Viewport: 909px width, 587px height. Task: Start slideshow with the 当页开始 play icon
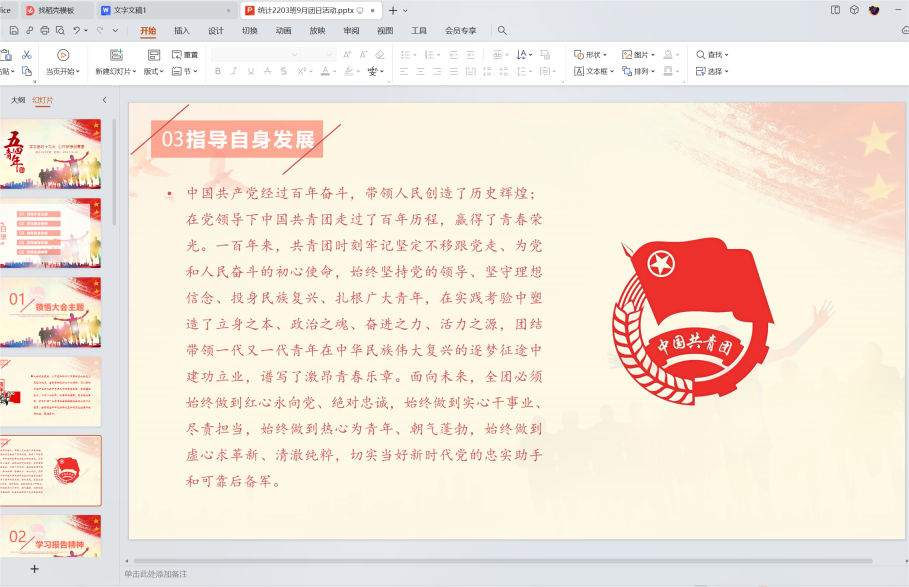63,55
